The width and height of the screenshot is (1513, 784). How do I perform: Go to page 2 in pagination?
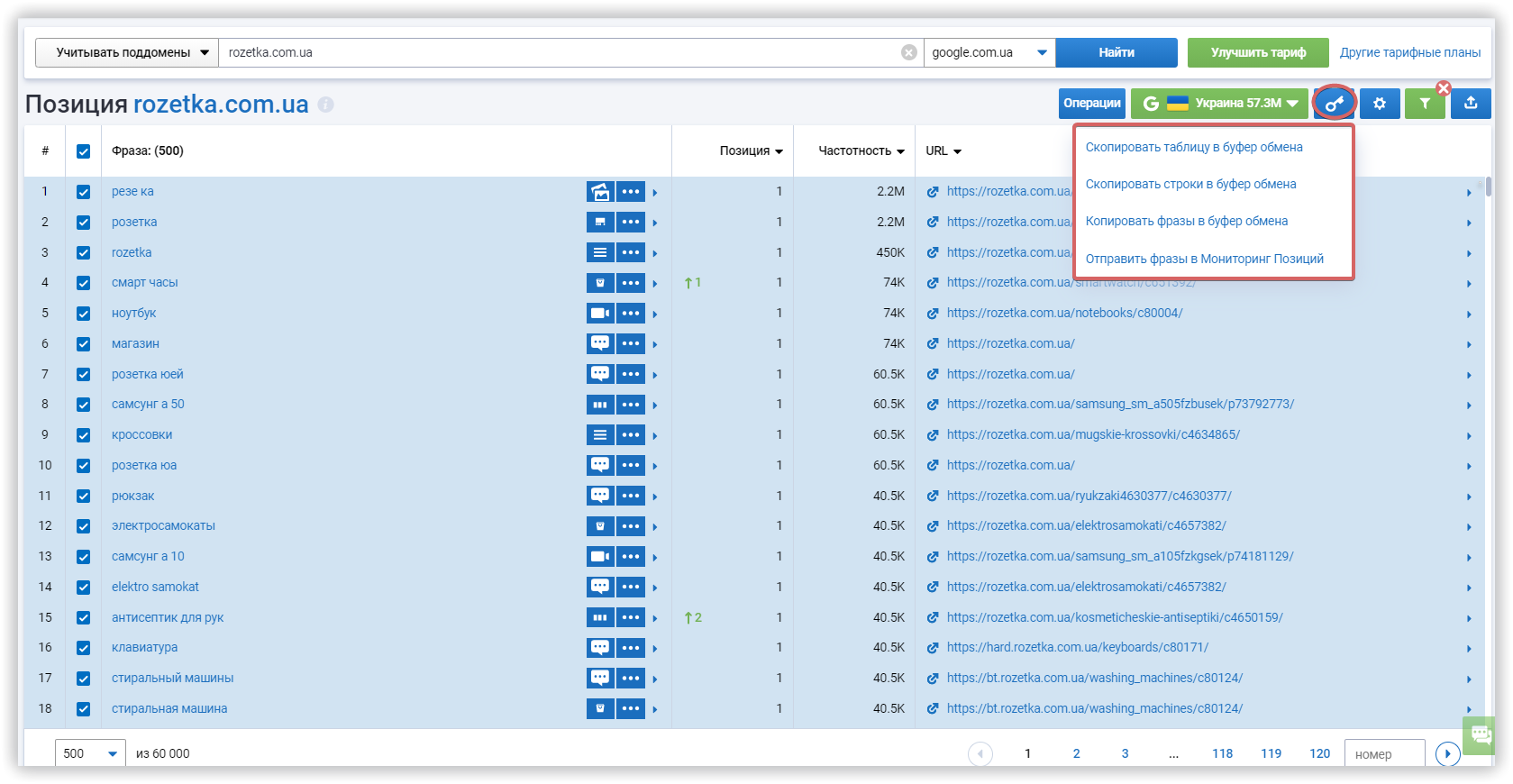coord(1076,753)
